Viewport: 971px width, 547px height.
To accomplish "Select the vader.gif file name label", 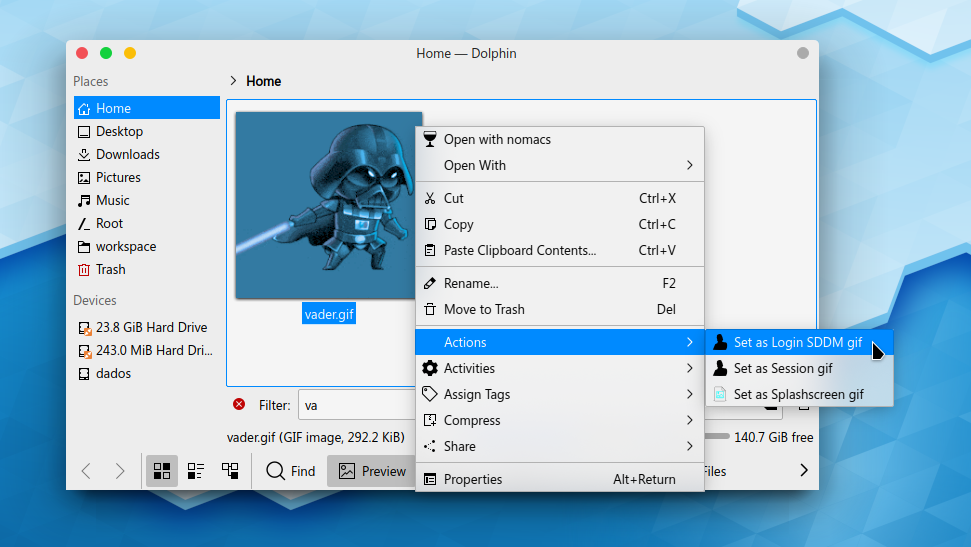I will (329, 314).
